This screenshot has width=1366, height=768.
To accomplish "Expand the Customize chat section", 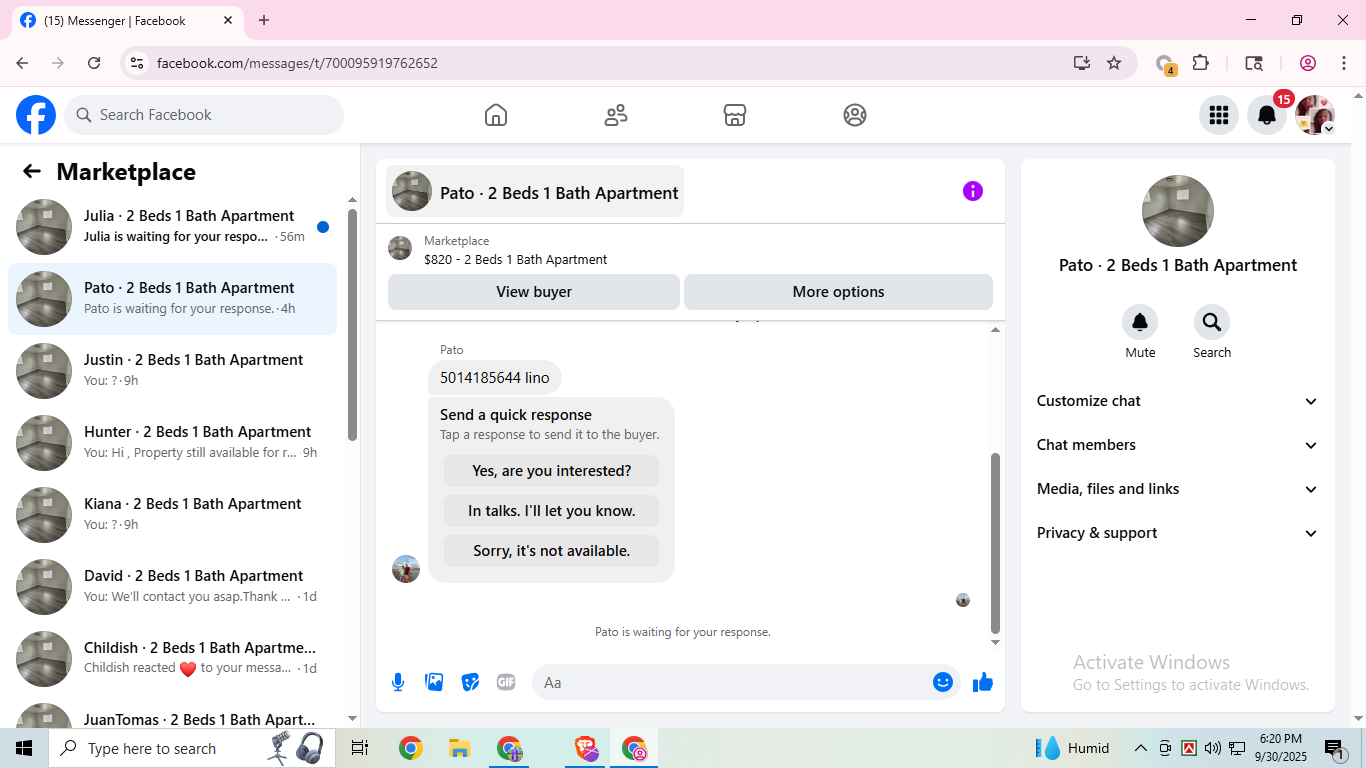I will click(x=1178, y=401).
